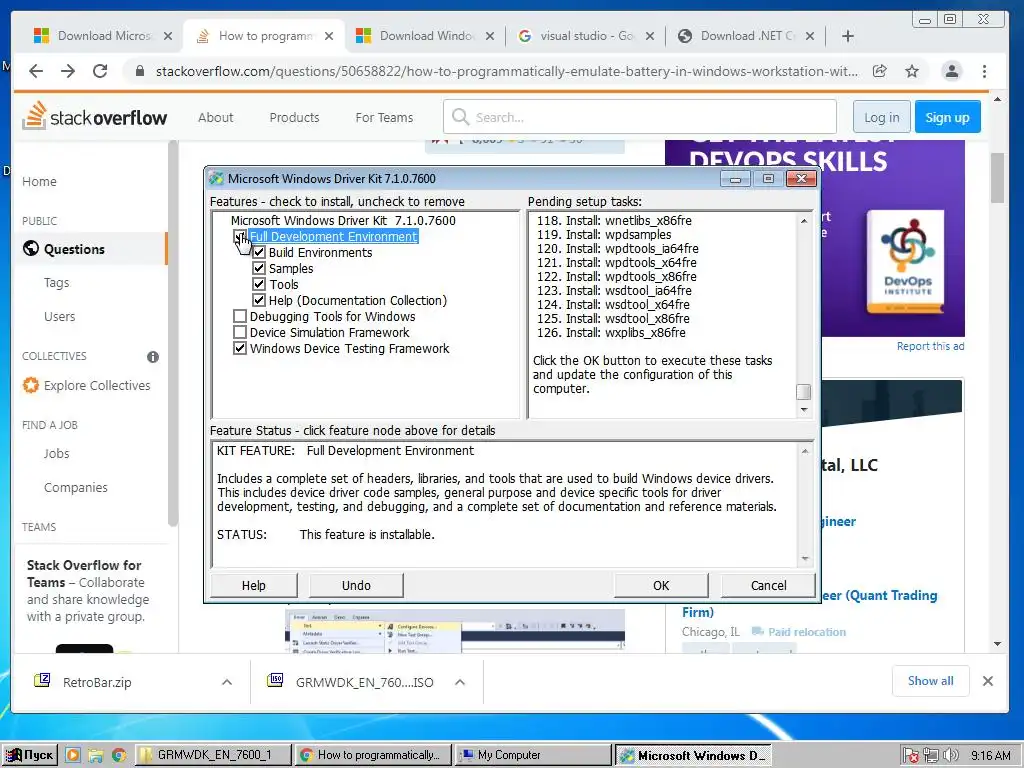Screen dimensions: 1024x768
Task: Click feature status scroll down arrow
Action: point(805,558)
